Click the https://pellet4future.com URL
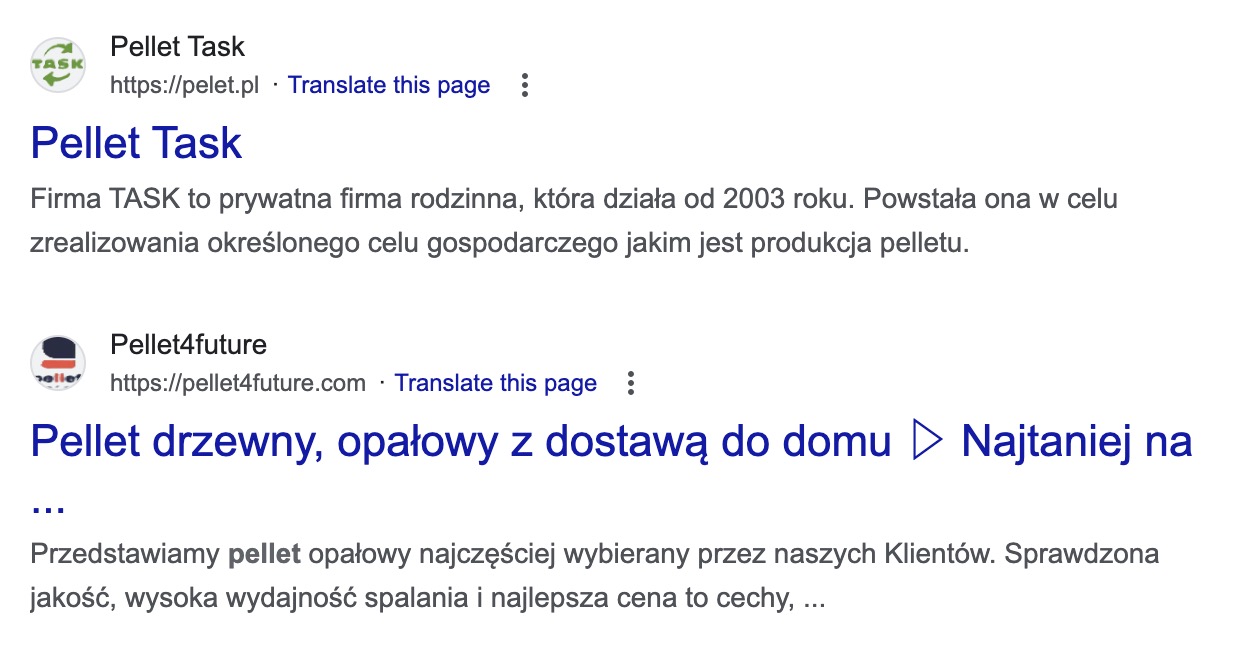The height and width of the screenshot is (666, 1254). [x=238, y=384]
